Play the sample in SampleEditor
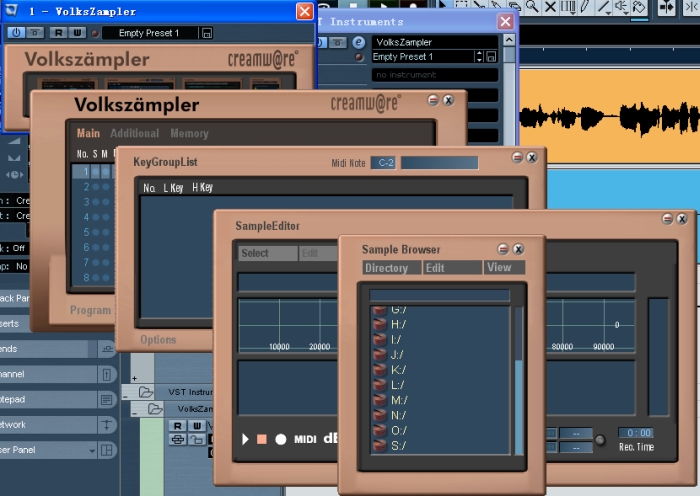700x496 pixels. (245, 439)
